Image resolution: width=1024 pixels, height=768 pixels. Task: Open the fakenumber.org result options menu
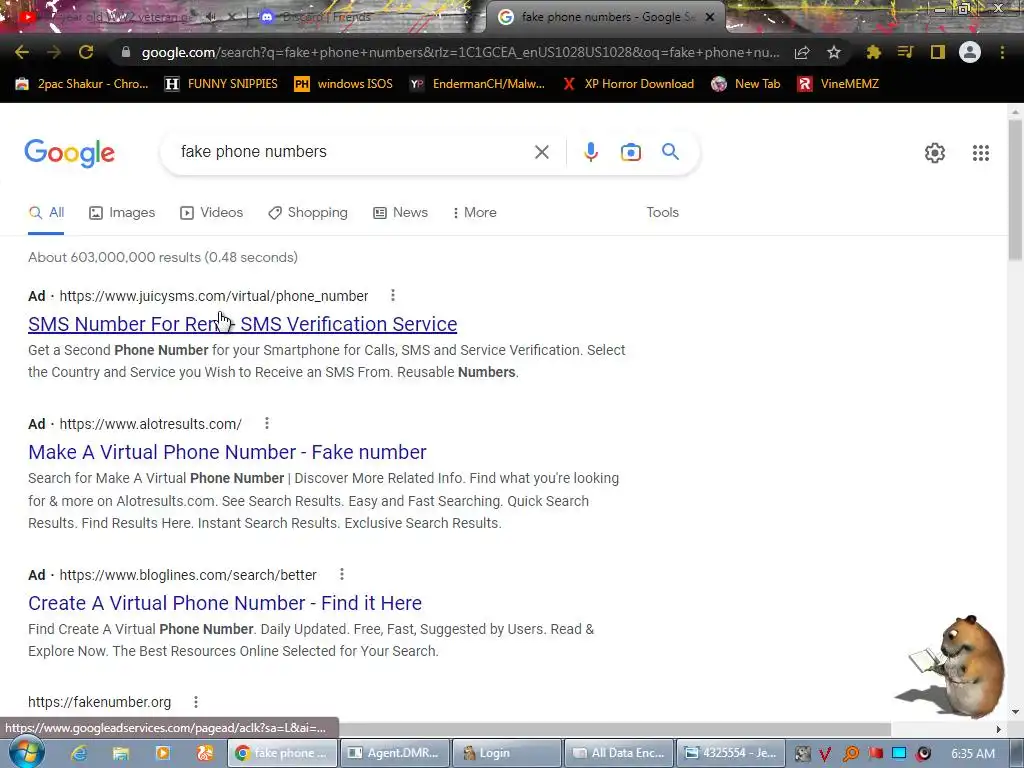click(195, 701)
